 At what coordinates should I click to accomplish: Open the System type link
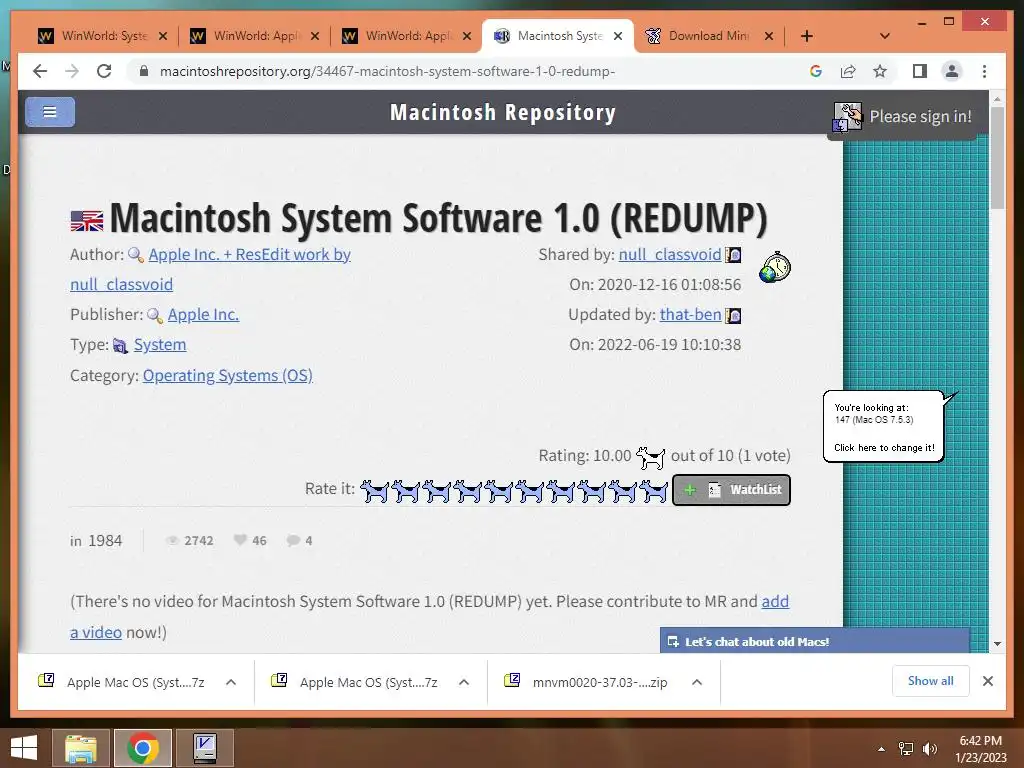(160, 345)
